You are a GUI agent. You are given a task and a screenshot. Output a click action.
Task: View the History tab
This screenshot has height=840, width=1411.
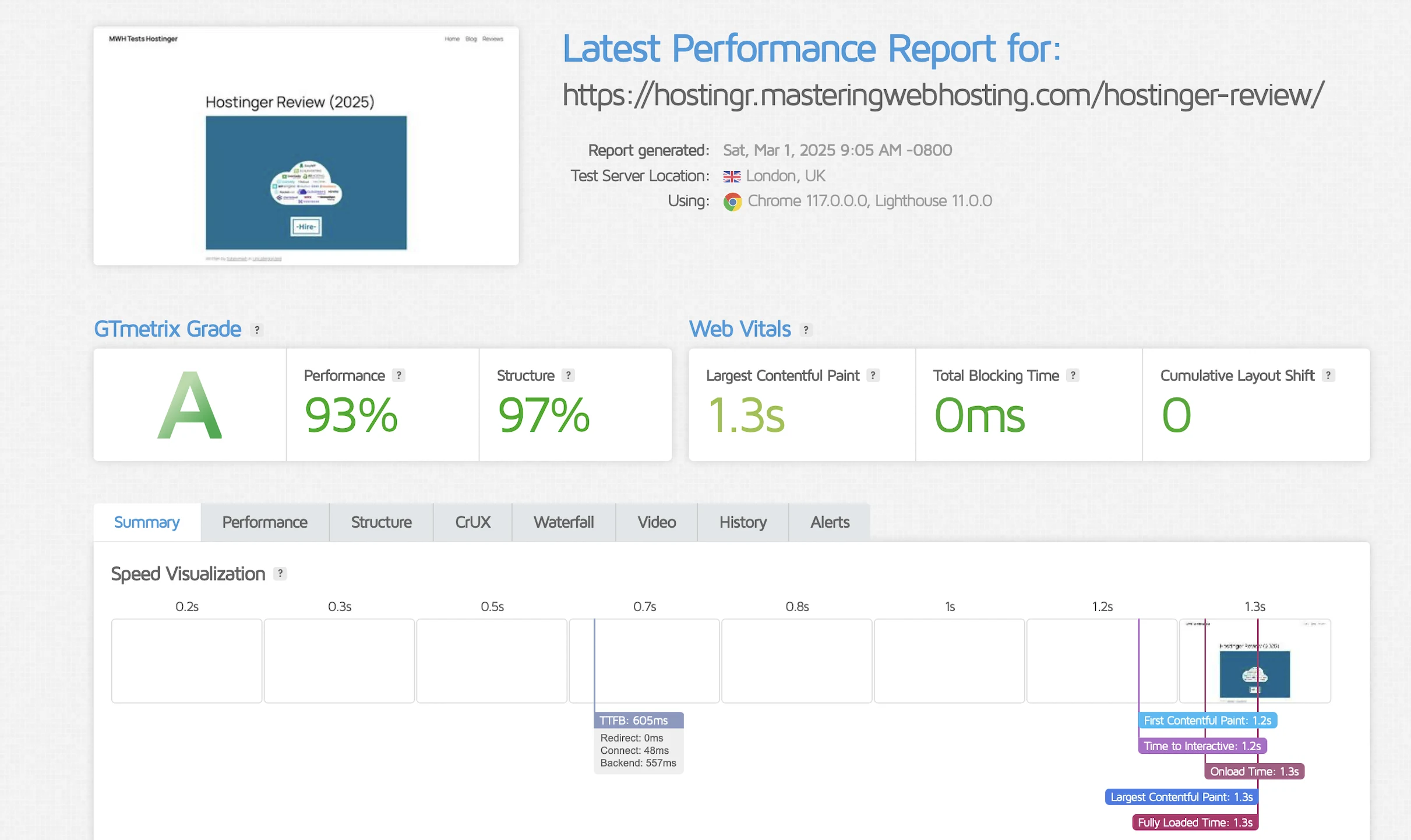[743, 523]
